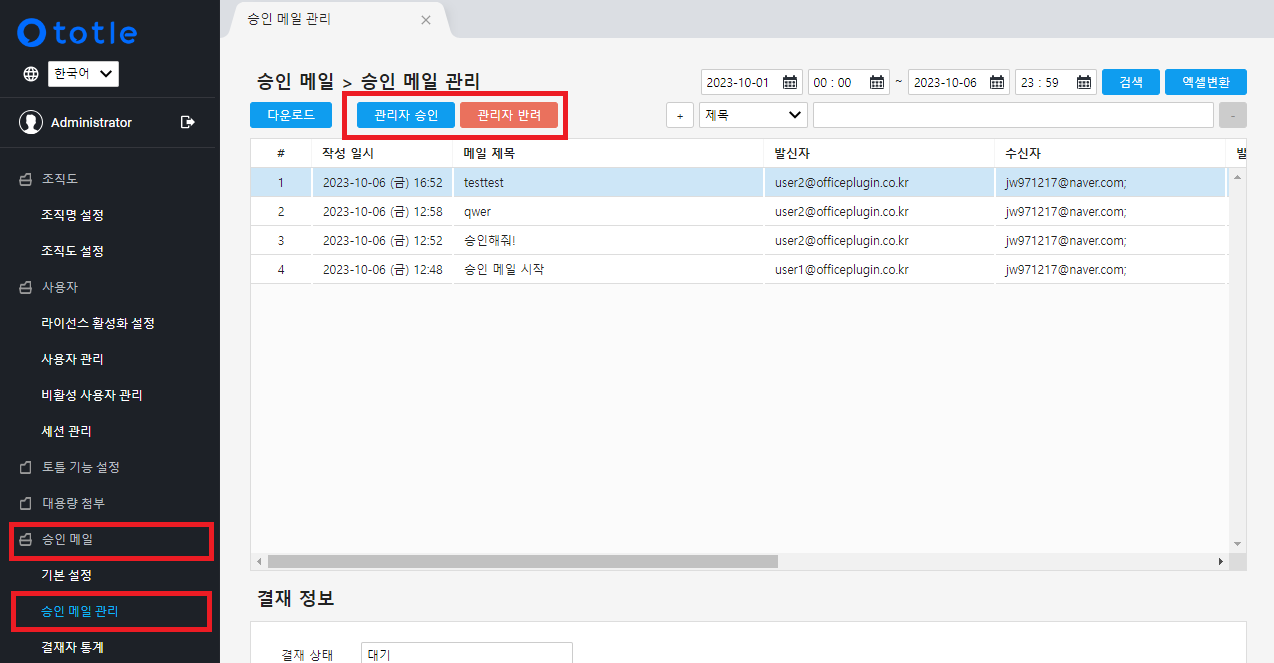The height and width of the screenshot is (663, 1274).
Task: Click the start time 00:00 picker icon
Action: pos(877,82)
